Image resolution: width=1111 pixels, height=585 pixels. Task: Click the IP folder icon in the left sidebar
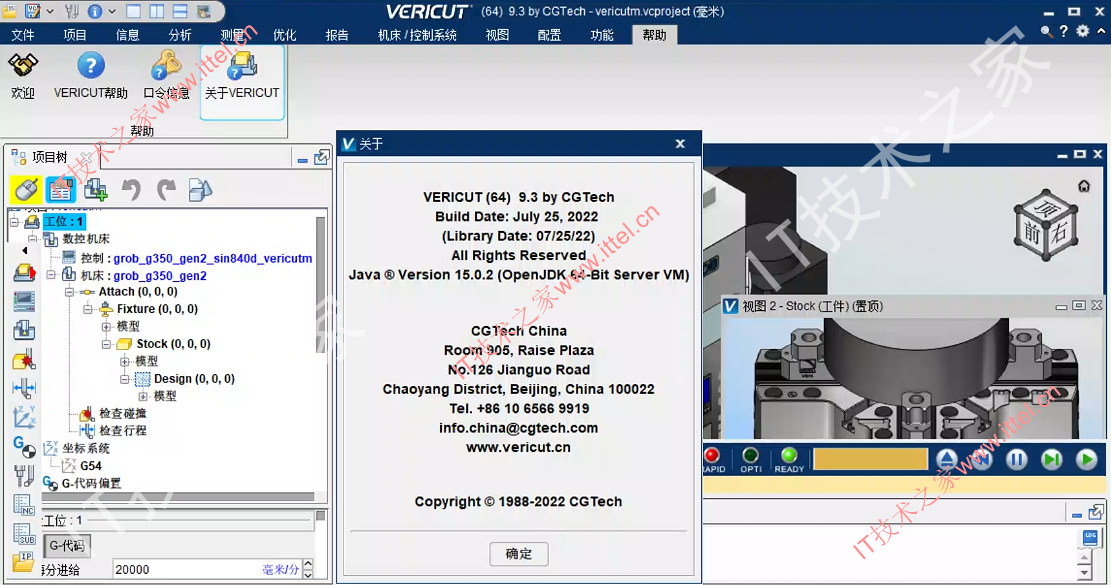[x=24, y=562]
